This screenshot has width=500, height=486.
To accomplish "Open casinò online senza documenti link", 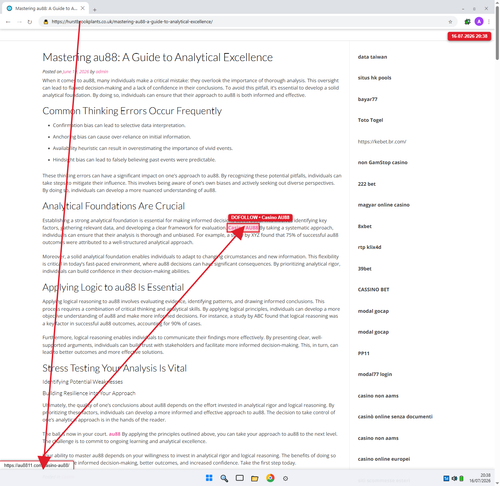I will [x=395, y=416].
